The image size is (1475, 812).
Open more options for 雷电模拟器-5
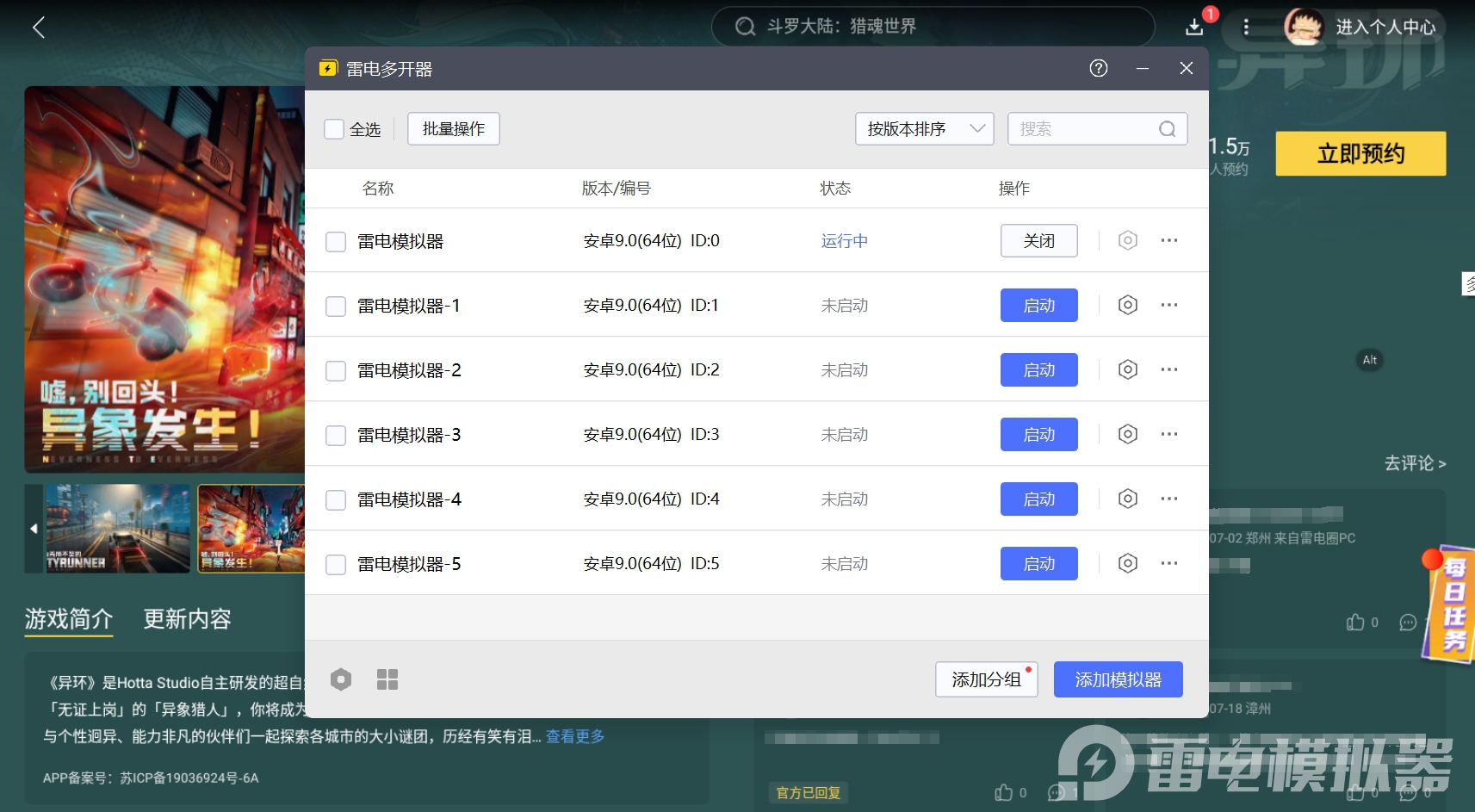point(1168,563)
